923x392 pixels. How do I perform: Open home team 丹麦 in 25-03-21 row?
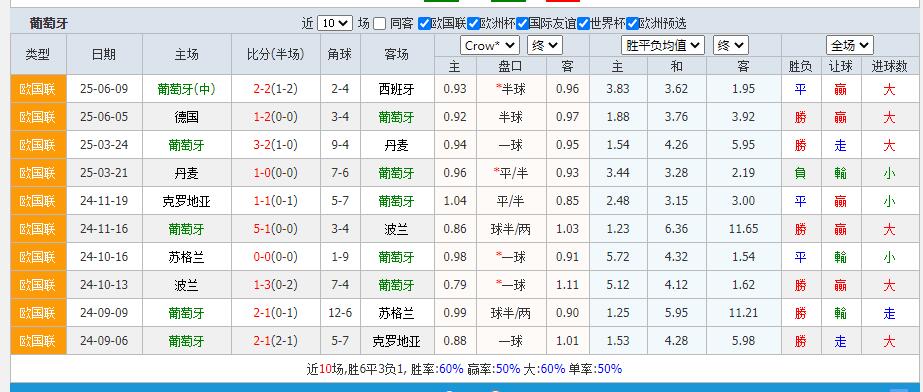click(187, 173)
